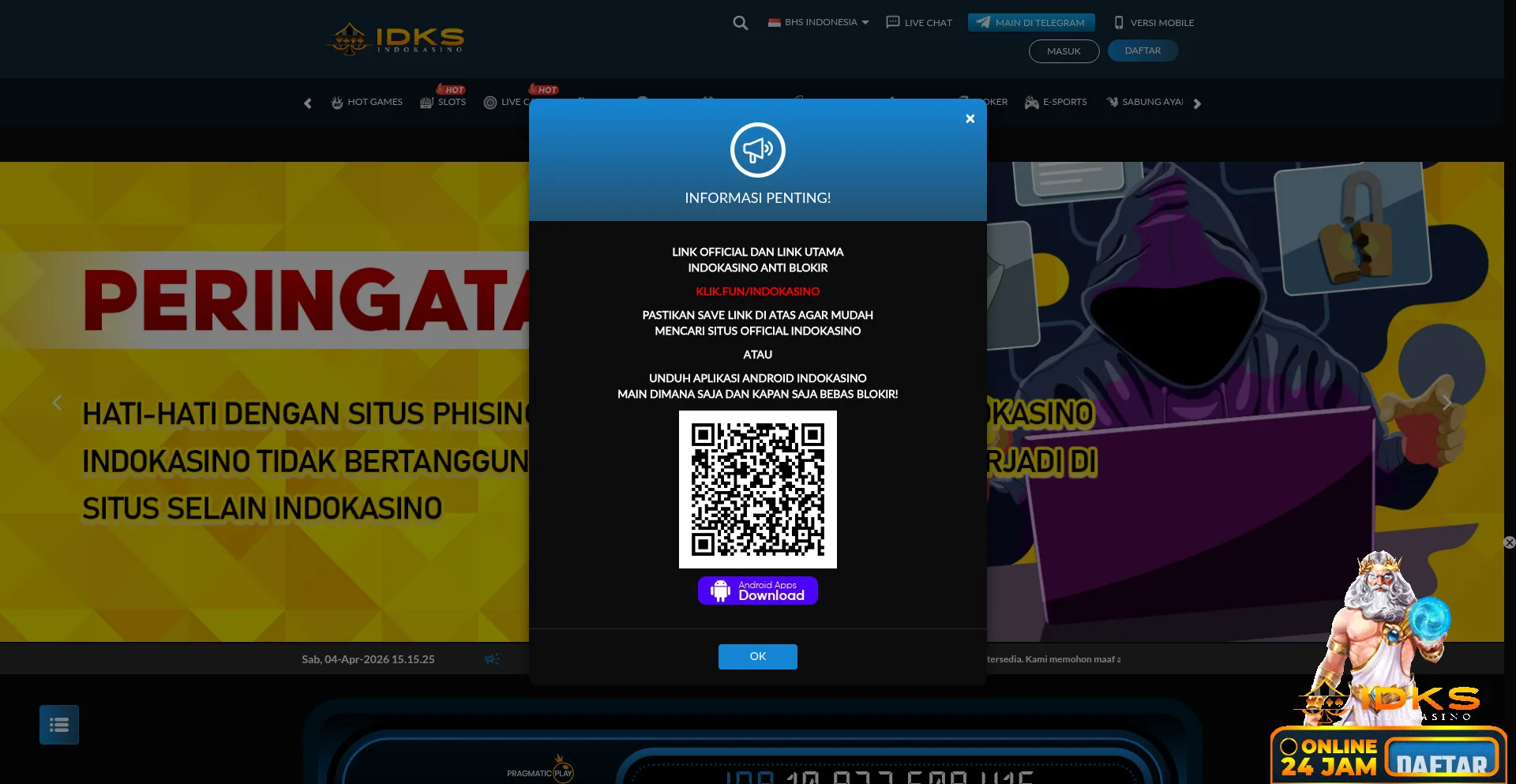Close the floating Zeus promo widget

(x=1509, y=542)
